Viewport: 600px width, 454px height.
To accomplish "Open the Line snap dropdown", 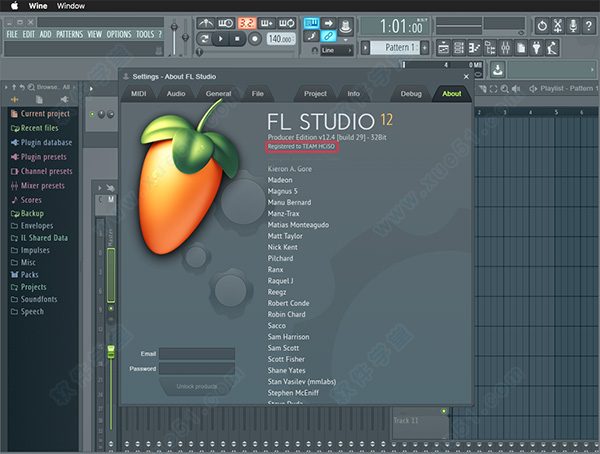I will [337, 51].
